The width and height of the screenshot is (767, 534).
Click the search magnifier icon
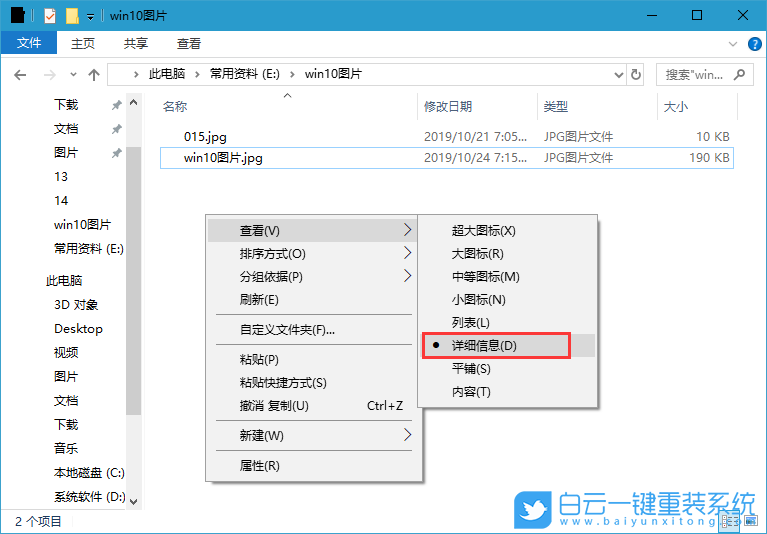point(739,74)
